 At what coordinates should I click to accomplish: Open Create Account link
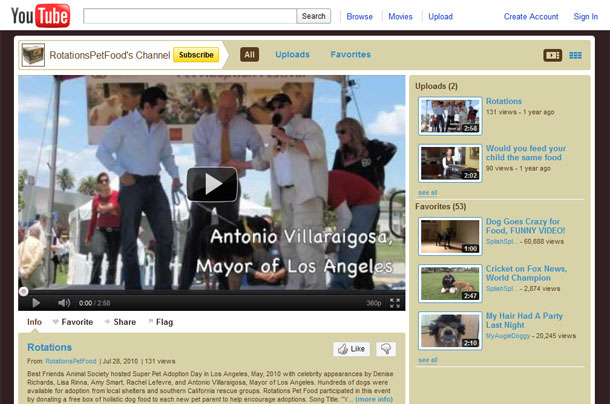pos(531,16)
